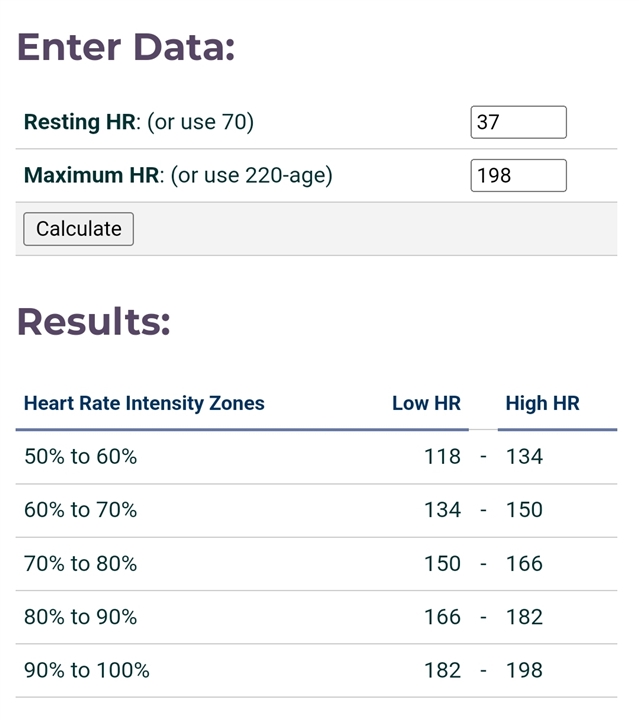Select the 80% to 90% zone row
Screen dimensions: 639x720
(316, 617)
